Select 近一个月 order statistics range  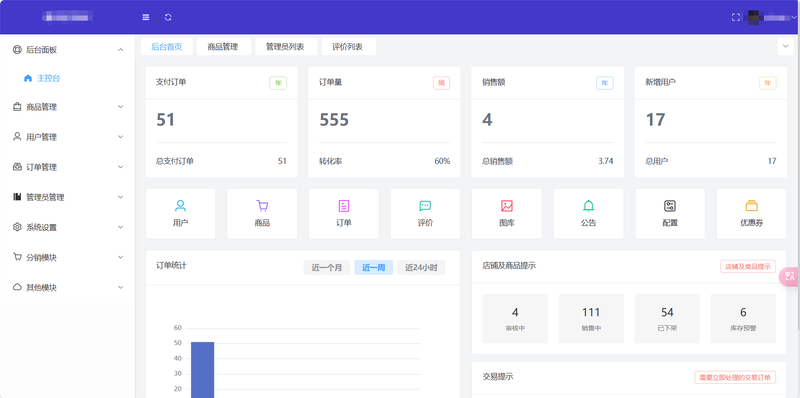tap(327, 267)
